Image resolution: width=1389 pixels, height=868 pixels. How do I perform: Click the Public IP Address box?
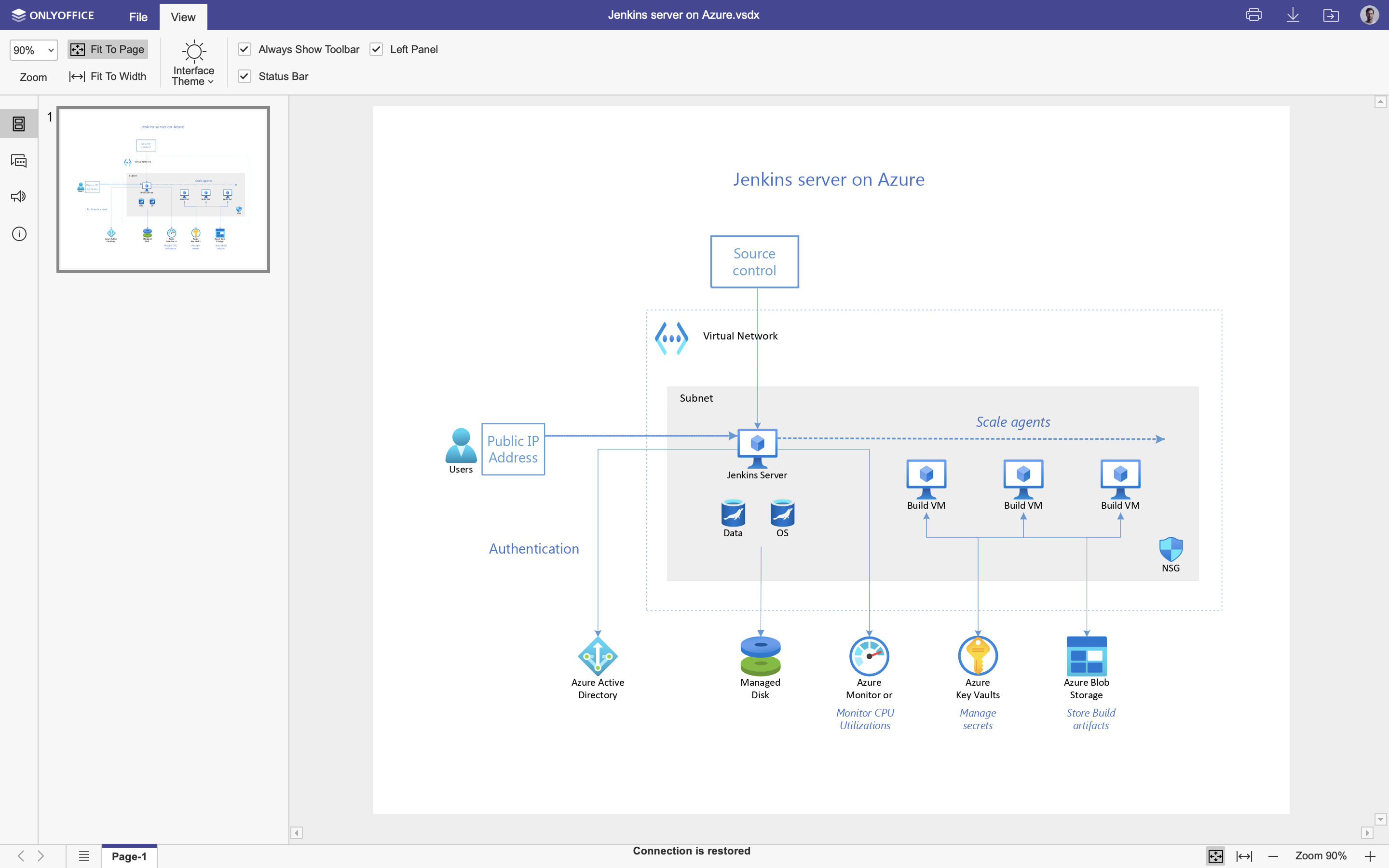click(x=513, y=449)
